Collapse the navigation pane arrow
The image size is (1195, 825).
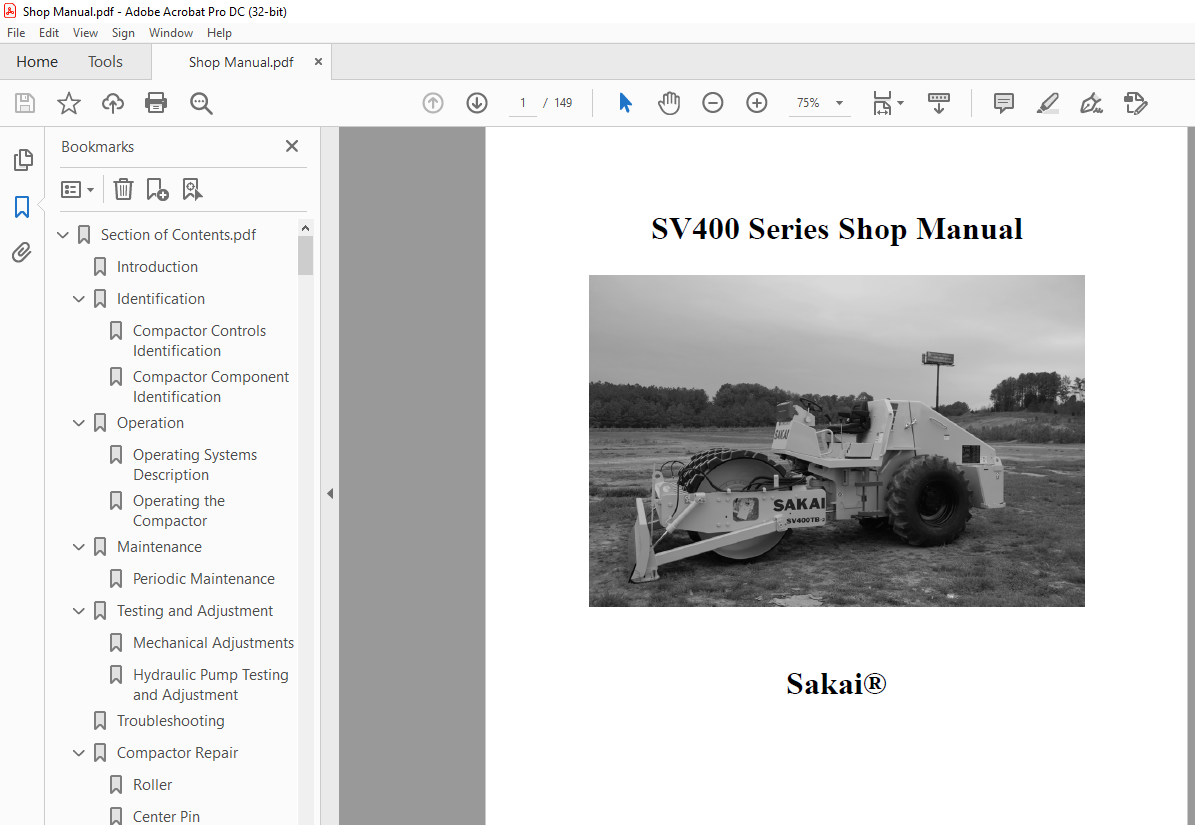coord(330,494)
